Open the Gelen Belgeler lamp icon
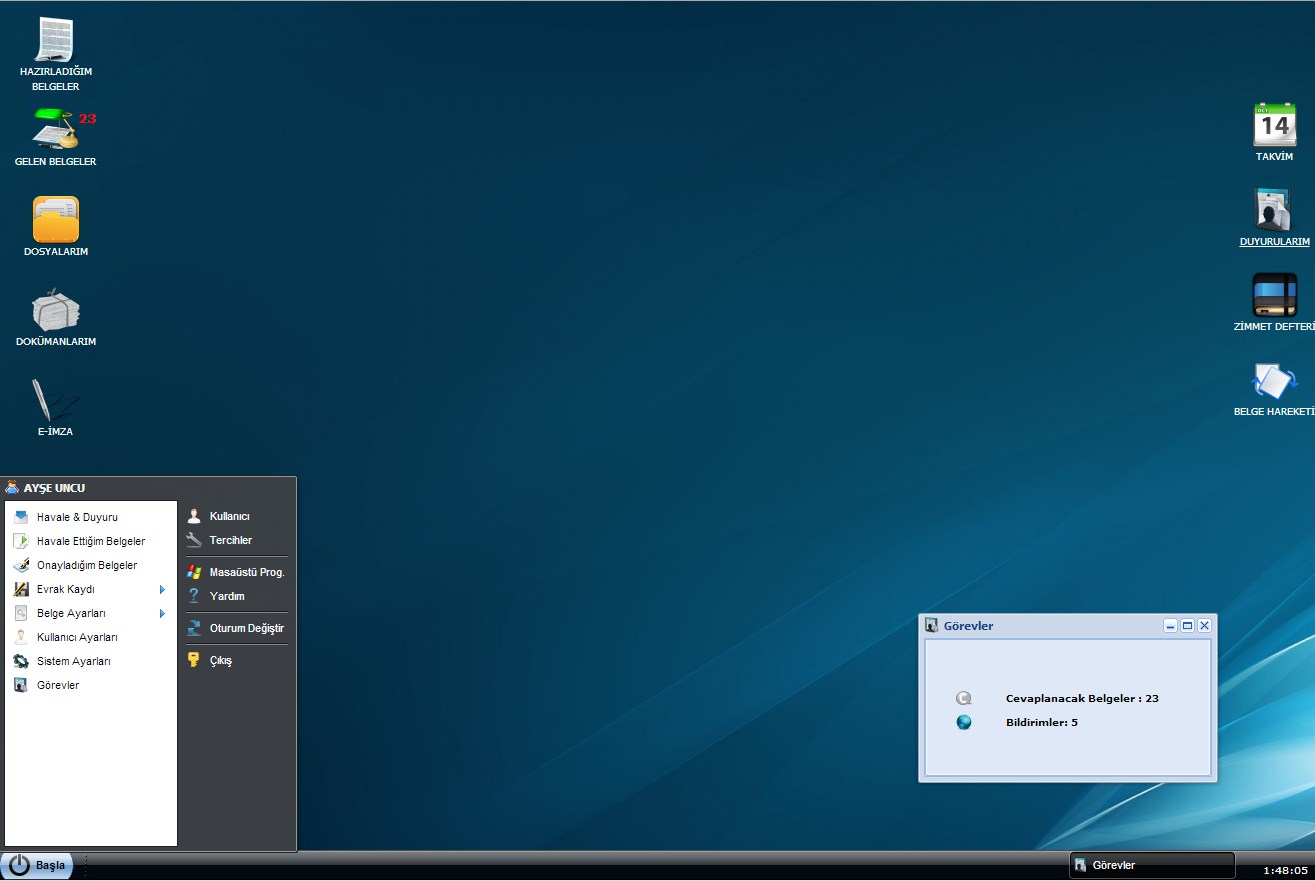The width and height of the screenshot is (1315, 881). click(55, 129)
